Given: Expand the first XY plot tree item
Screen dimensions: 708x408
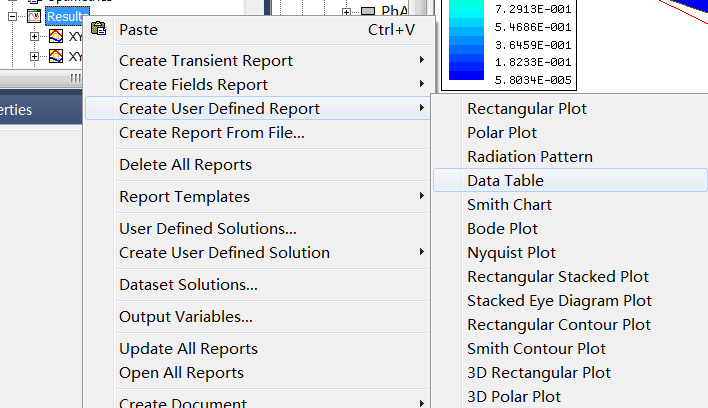Looking at the screenshot, I should point(34,36).
